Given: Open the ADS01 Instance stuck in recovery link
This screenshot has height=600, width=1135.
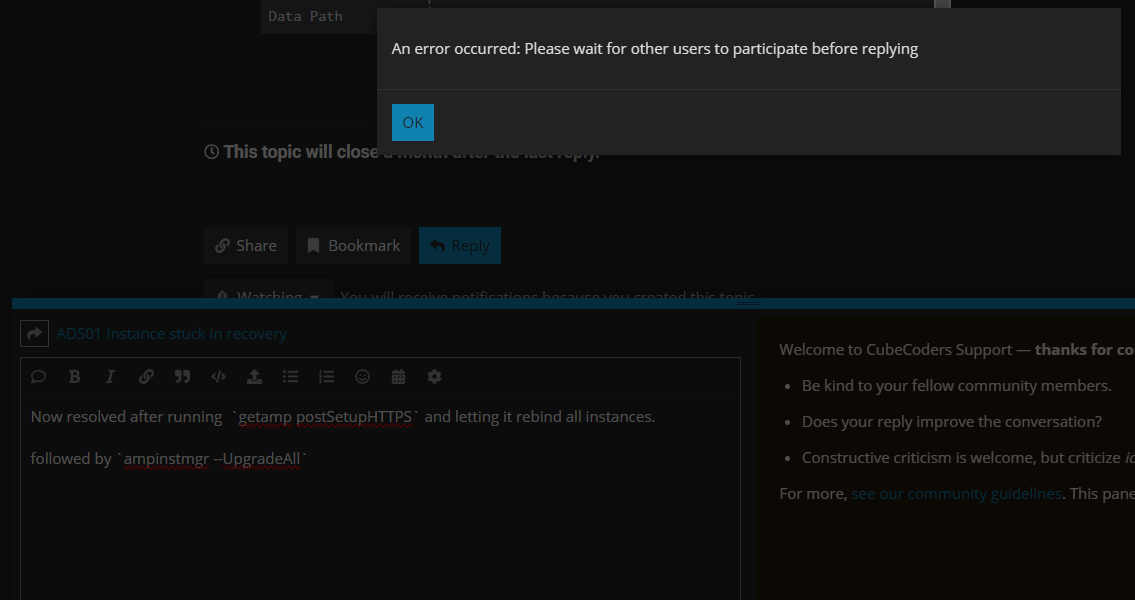Looking at the screenshot, I should pos(172,334).
